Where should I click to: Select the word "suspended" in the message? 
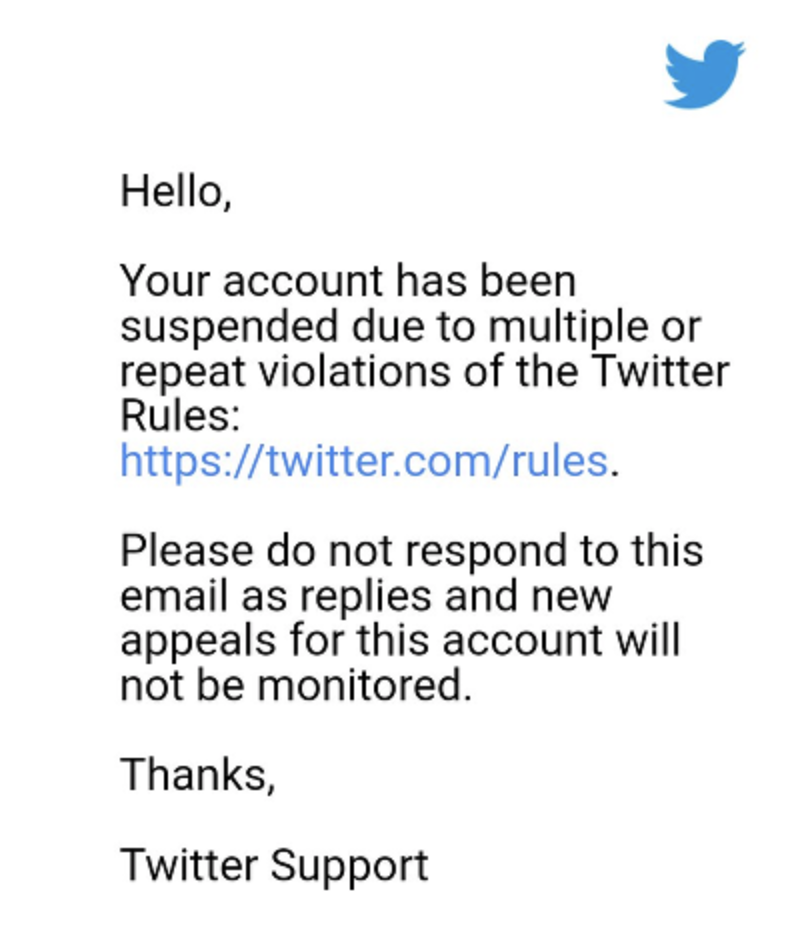tap(229, 328)
